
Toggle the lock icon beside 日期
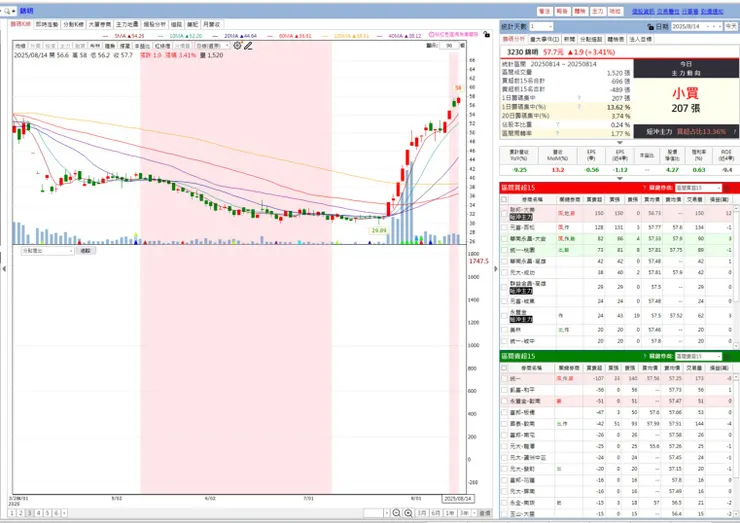click(x=650, y=27)
